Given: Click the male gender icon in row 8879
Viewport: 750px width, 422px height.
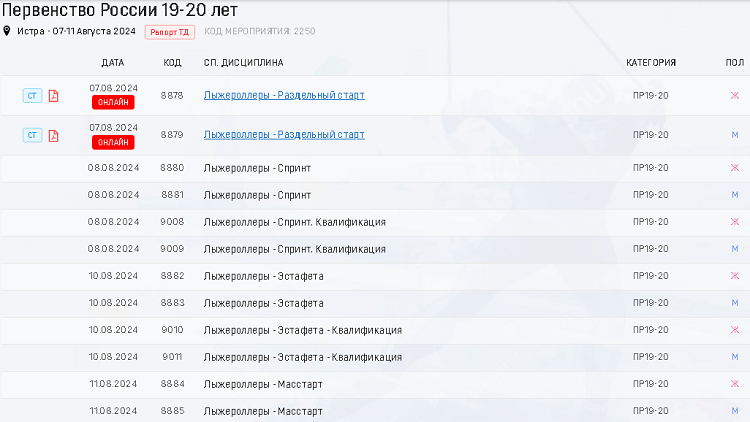Looking at the screenshot, I should tap(735, 135).
